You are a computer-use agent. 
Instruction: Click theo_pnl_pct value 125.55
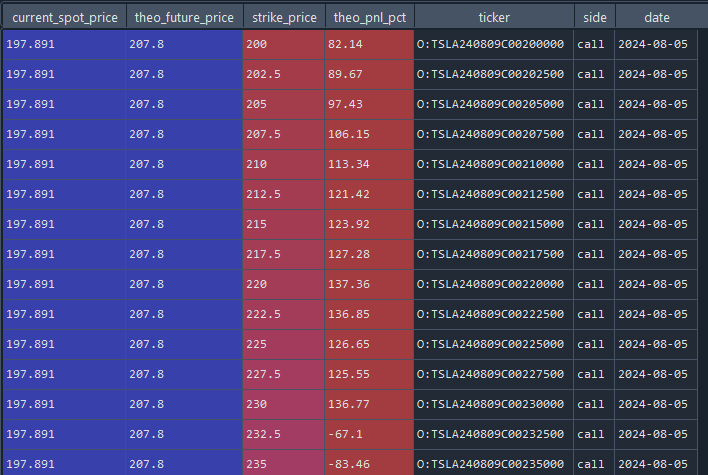click(369, 374)
